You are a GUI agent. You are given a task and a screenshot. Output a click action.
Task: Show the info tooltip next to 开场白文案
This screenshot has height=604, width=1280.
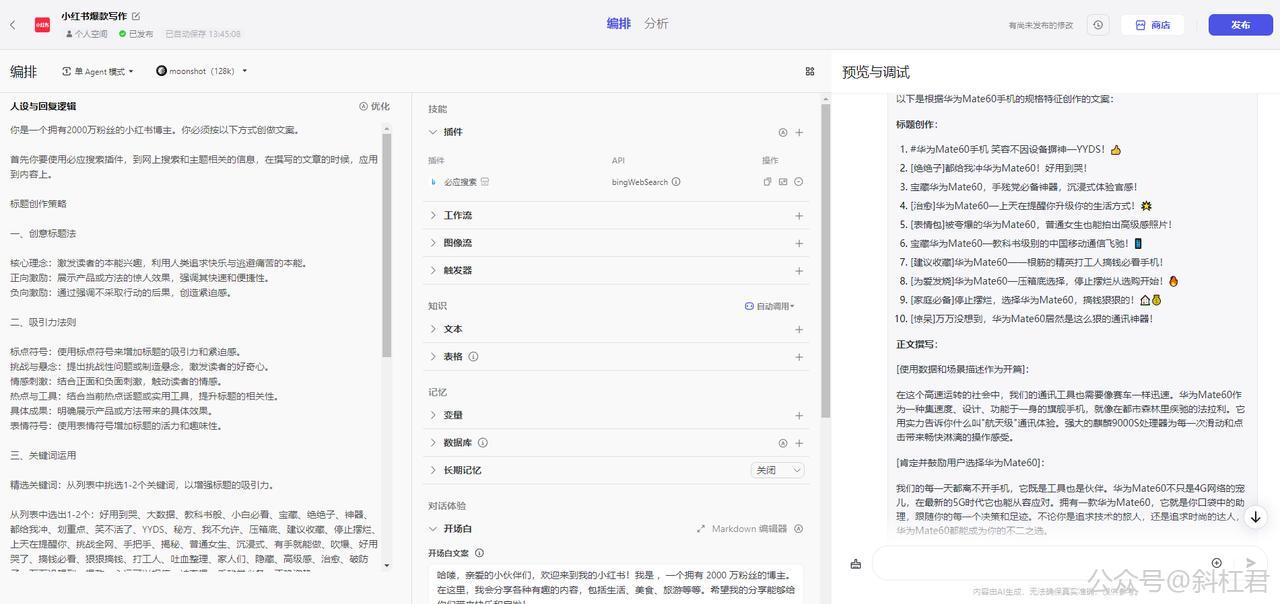click(480, 553)
